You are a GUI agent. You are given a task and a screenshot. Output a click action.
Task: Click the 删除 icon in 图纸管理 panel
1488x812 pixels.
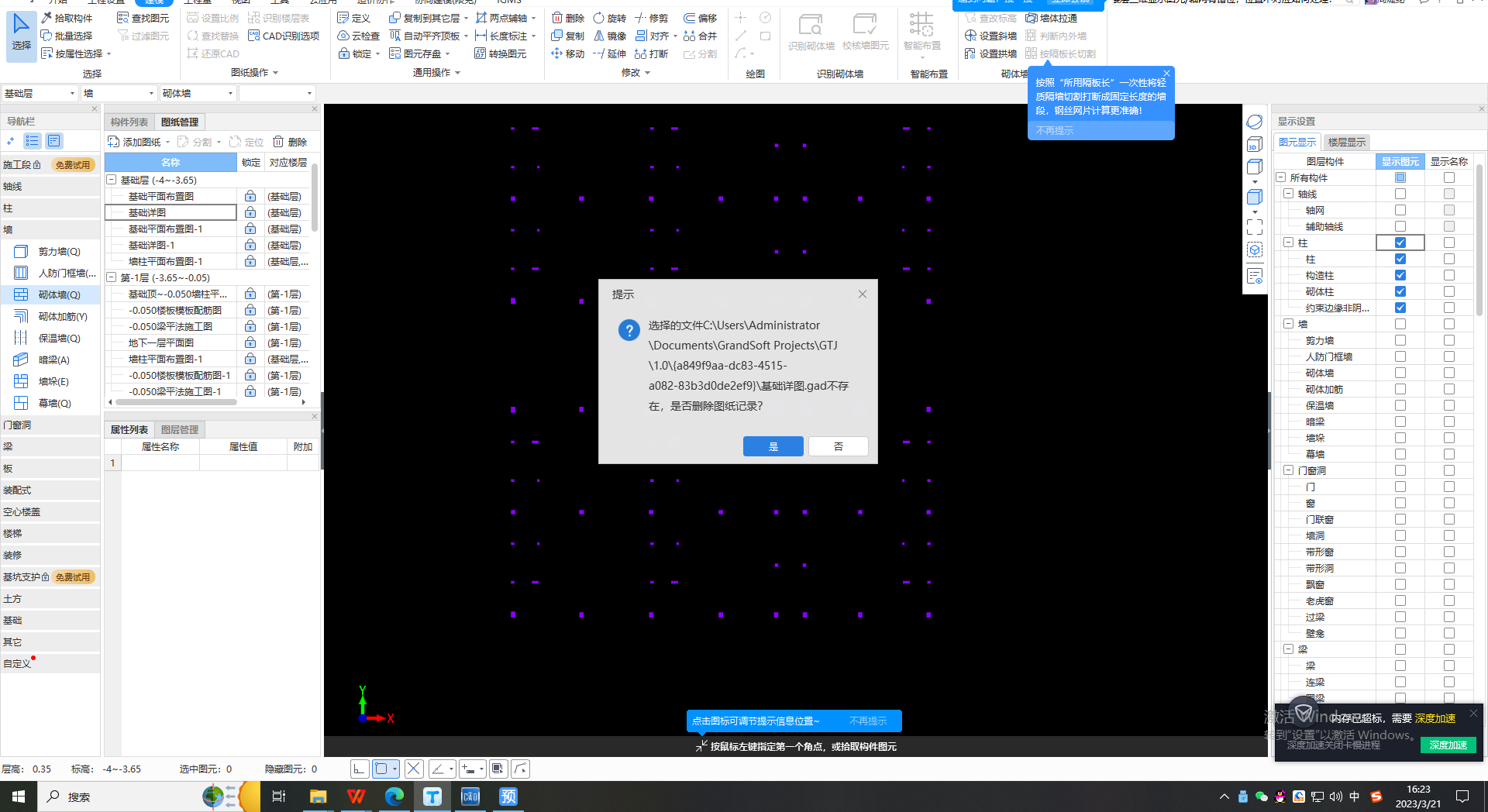click(x=290, y=142)
